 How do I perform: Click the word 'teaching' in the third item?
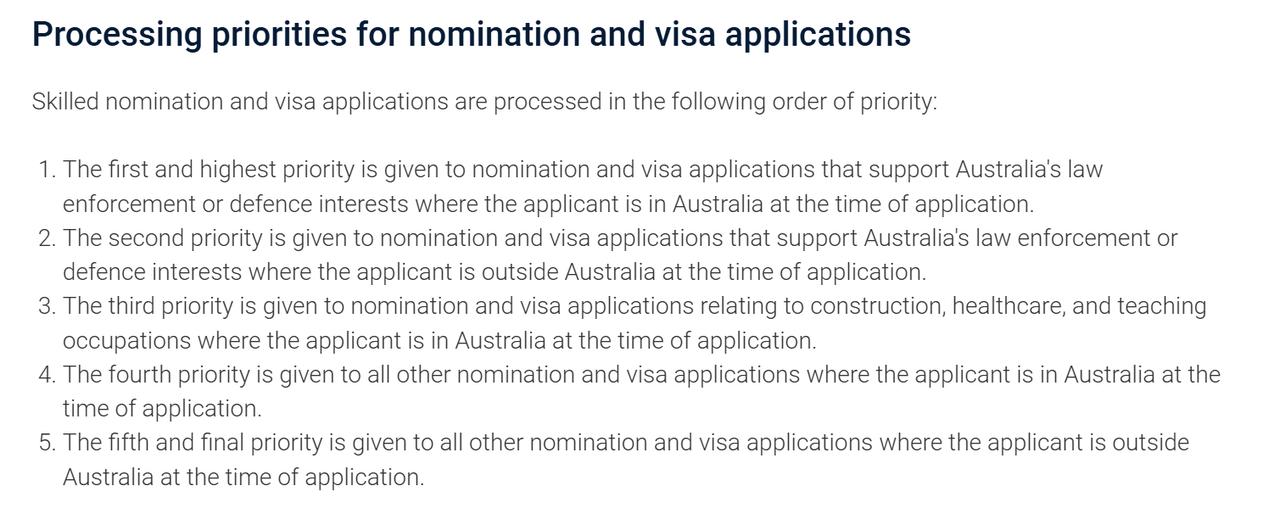click(x=1162, y=306)
